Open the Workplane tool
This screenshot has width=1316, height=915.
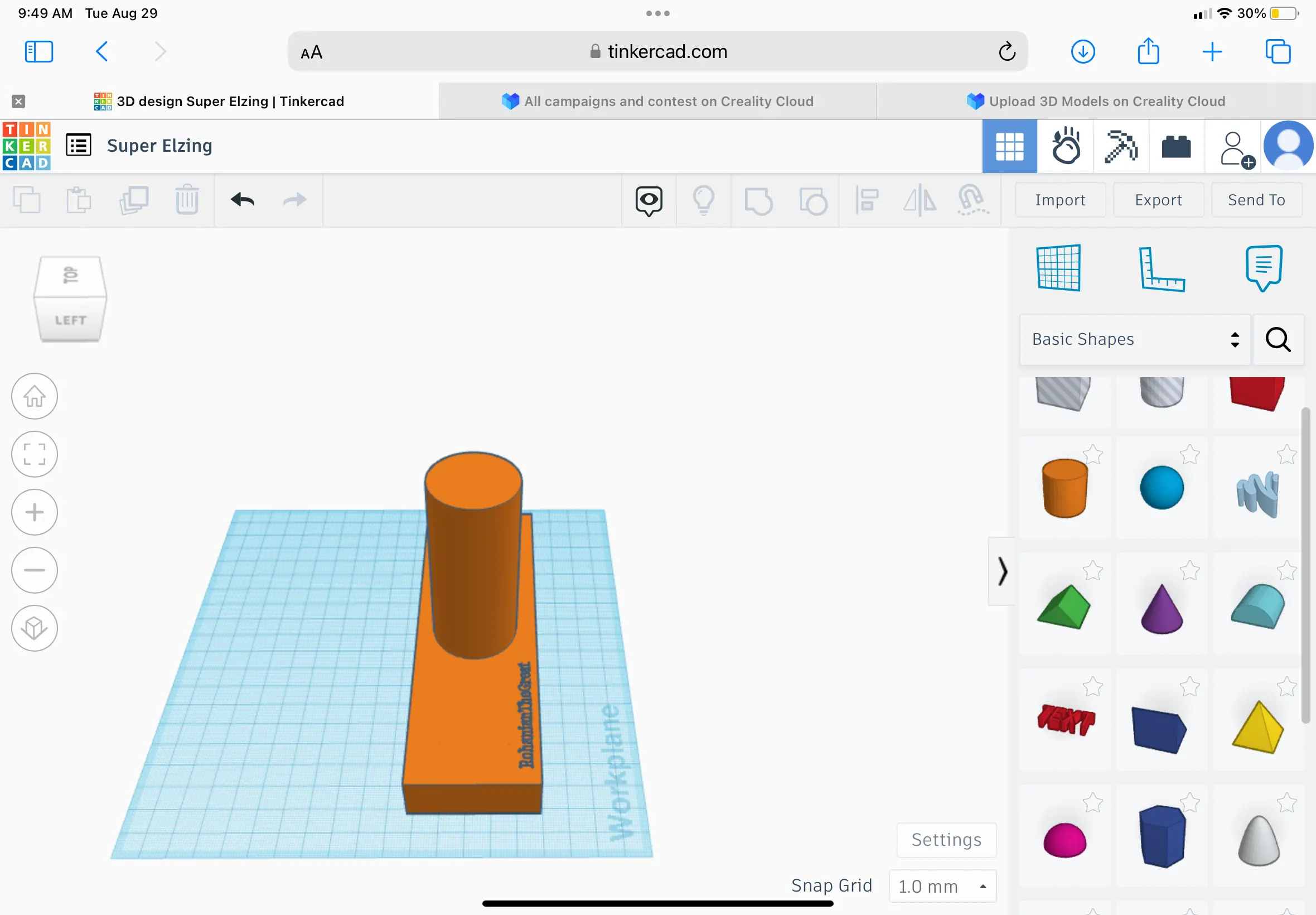[x=1058, y=268]
